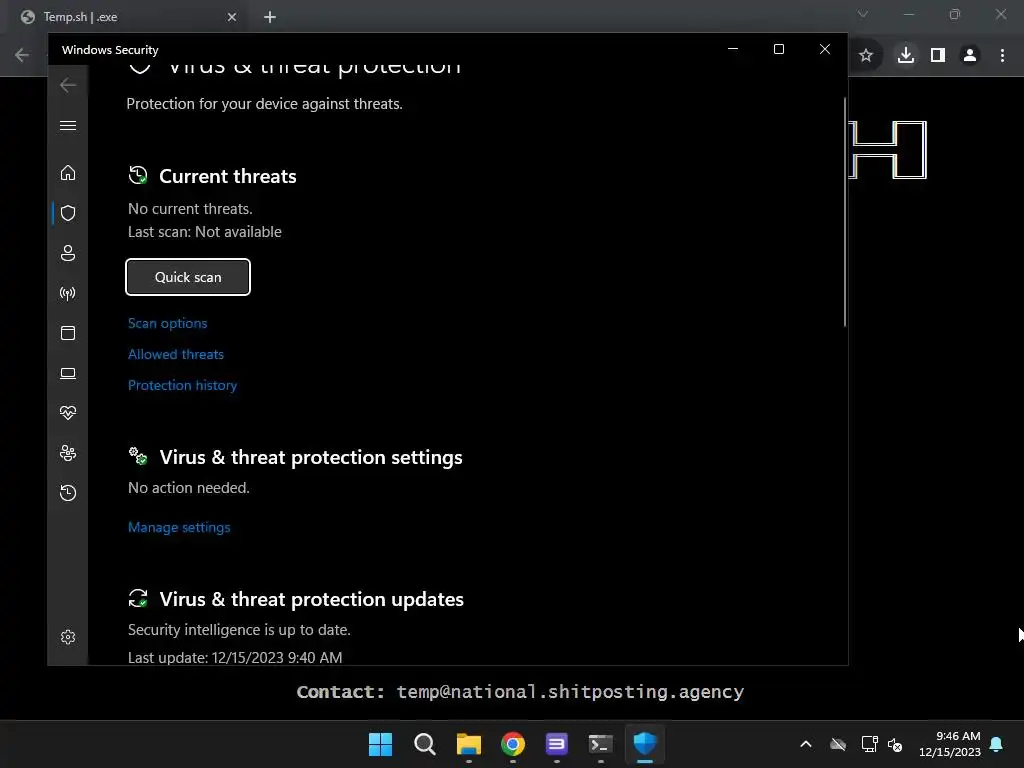Open the tab search chevron in Chrome
The width and height of the screenshot is (1024, 768).
[x=863, y=14]
